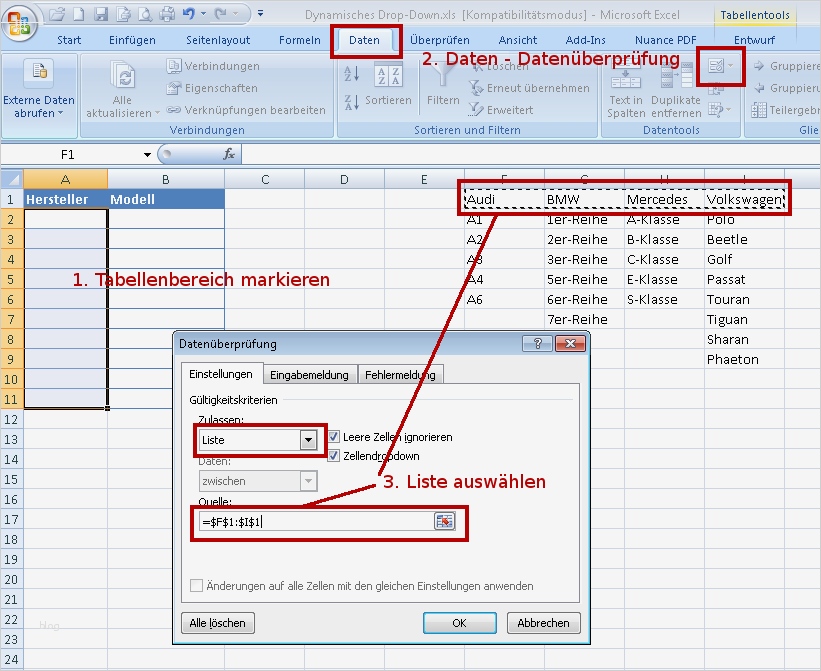Confirm the dialog with OK

click(460, 623)
